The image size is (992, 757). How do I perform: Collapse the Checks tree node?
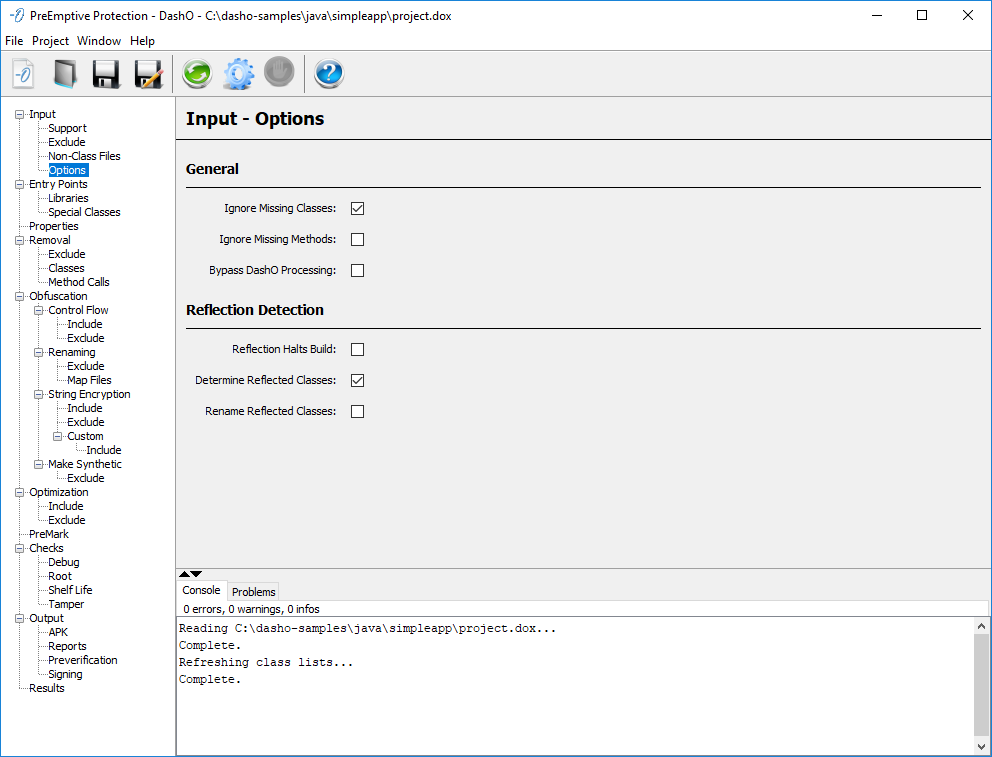tap(20, 548)
